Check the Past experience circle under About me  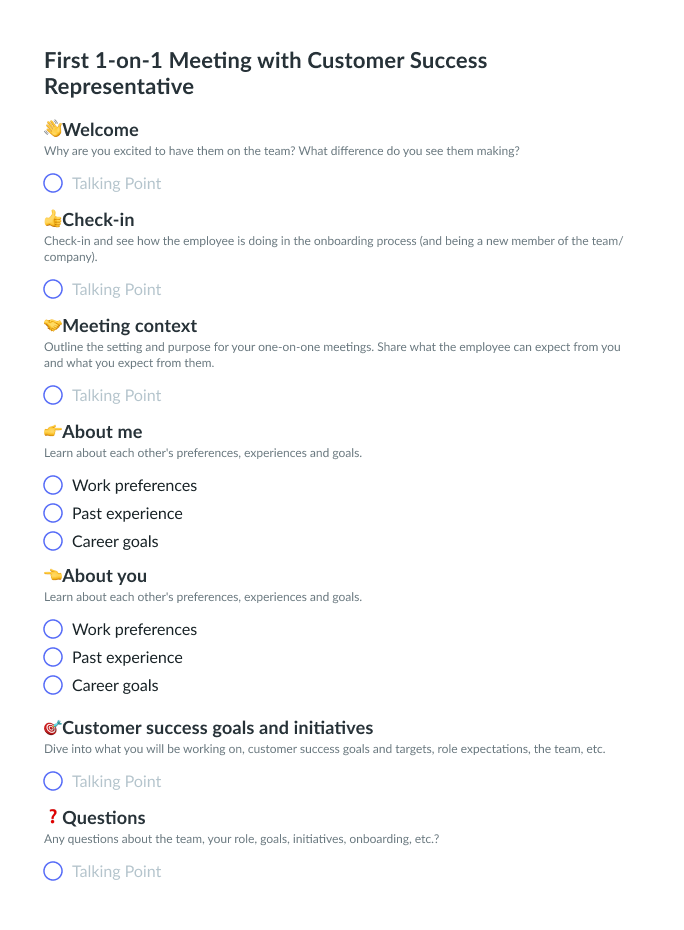coord(53,513)
